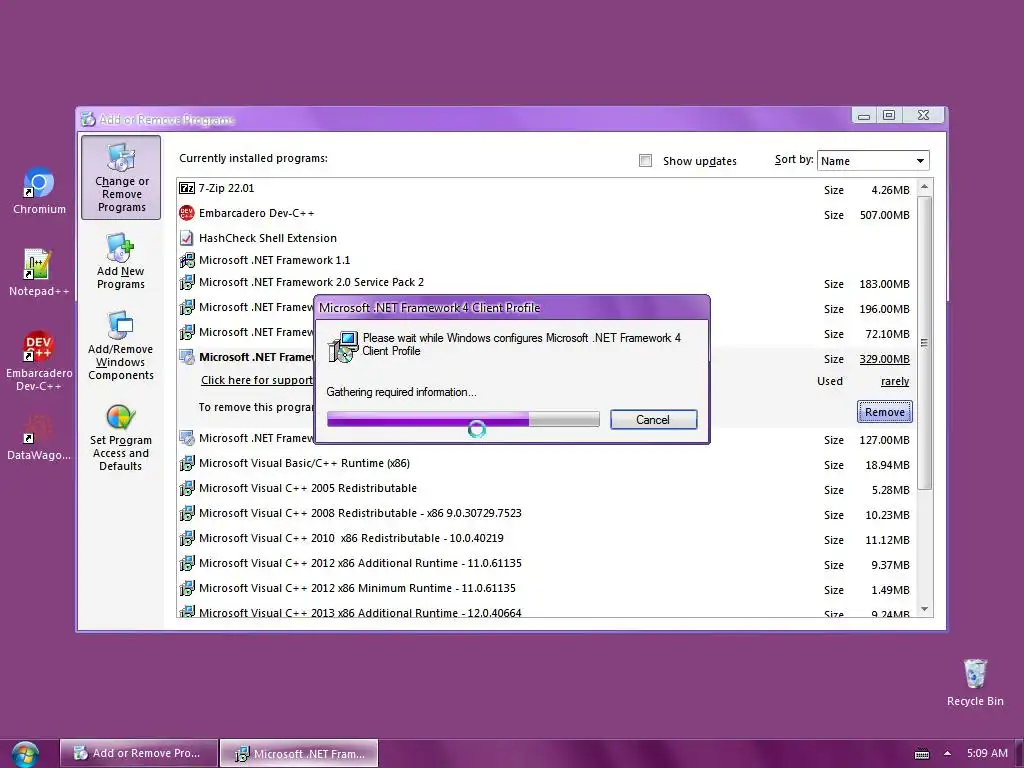Viewport: 1024px width, 768px height.
Task: Click scrollbar down arrow in program list
Action: [x=924, y=609]
